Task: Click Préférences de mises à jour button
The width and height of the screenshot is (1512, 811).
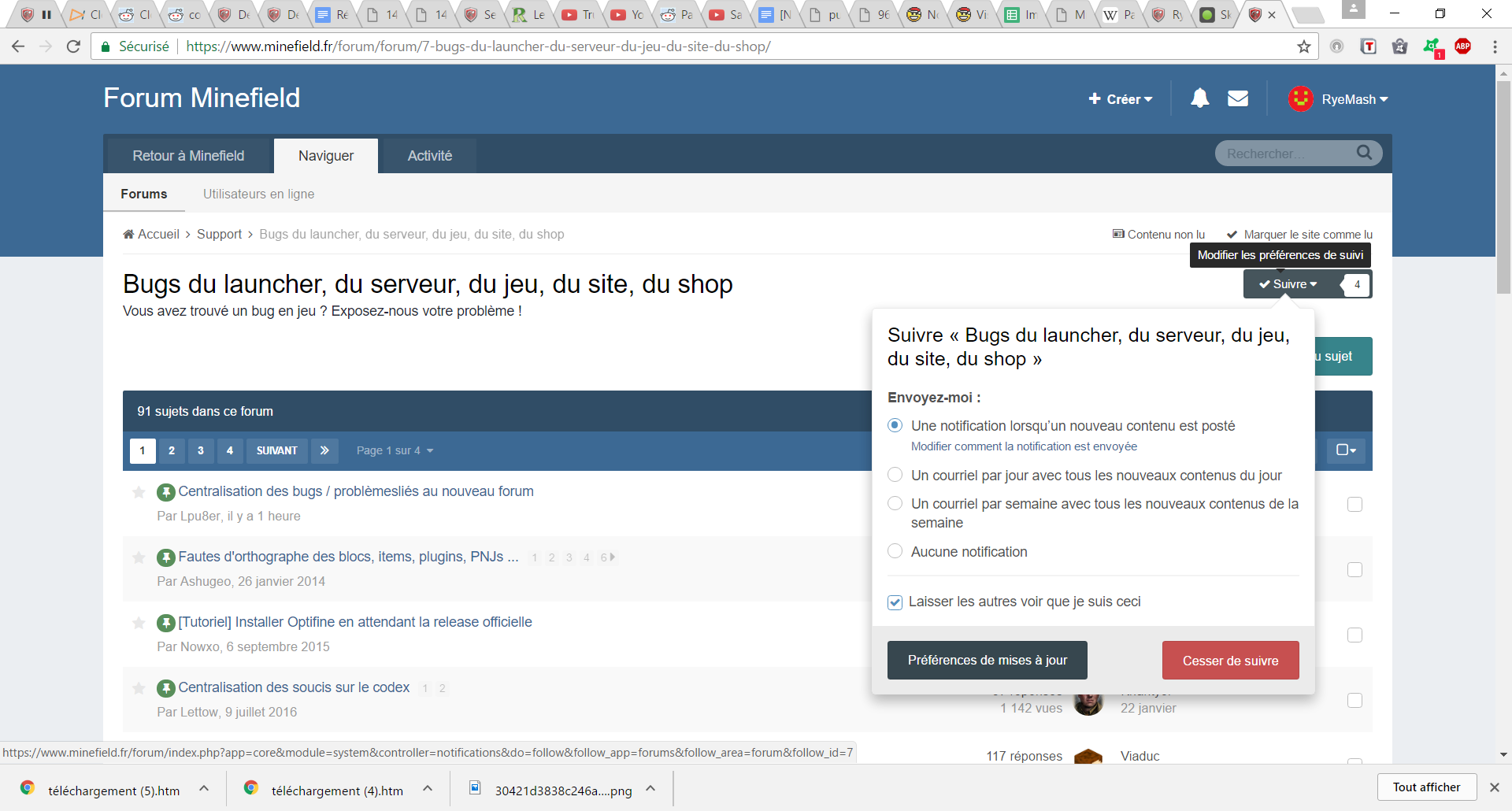Action: point(987,660)
